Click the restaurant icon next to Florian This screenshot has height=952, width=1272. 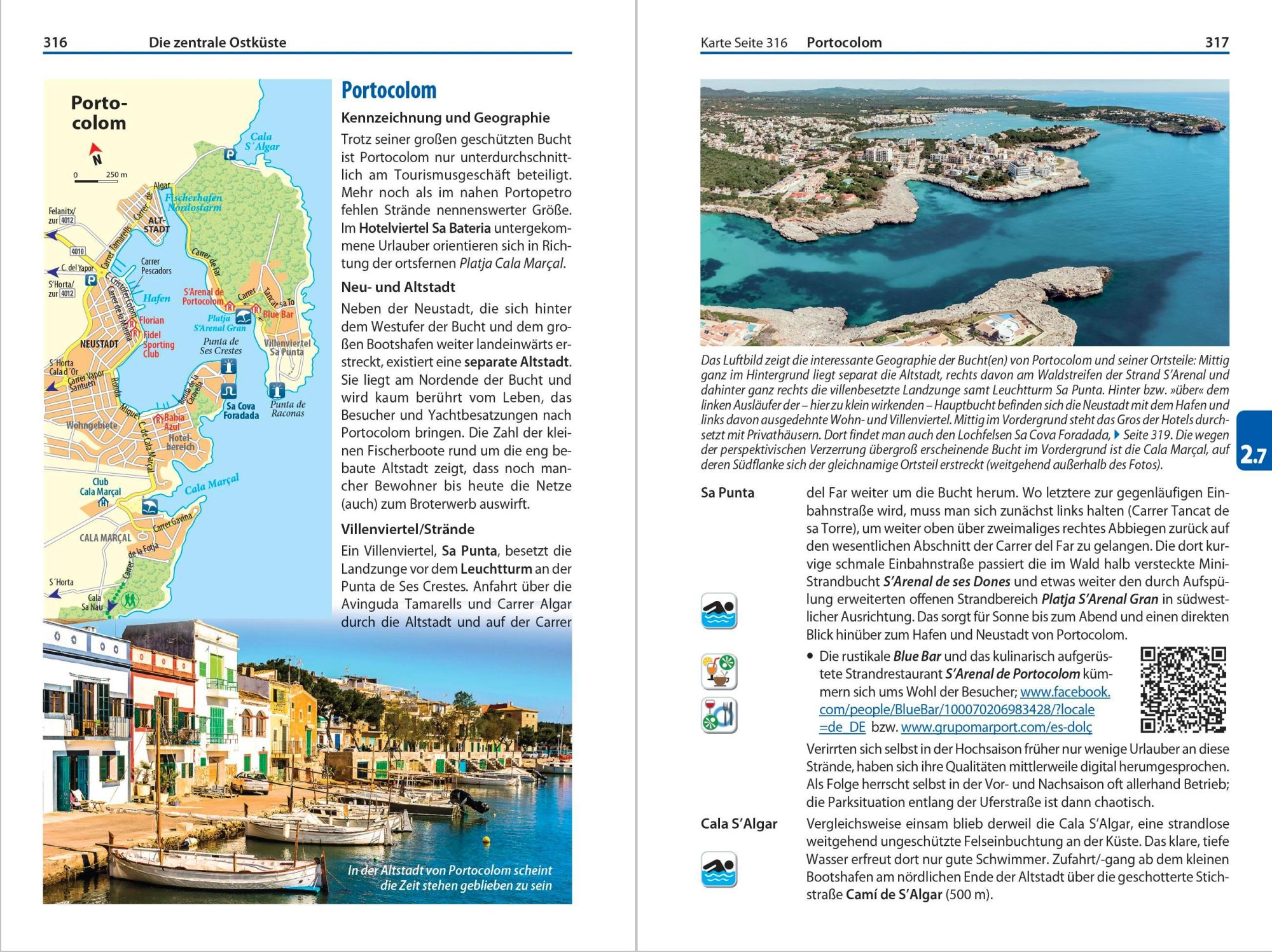(132, 323)
